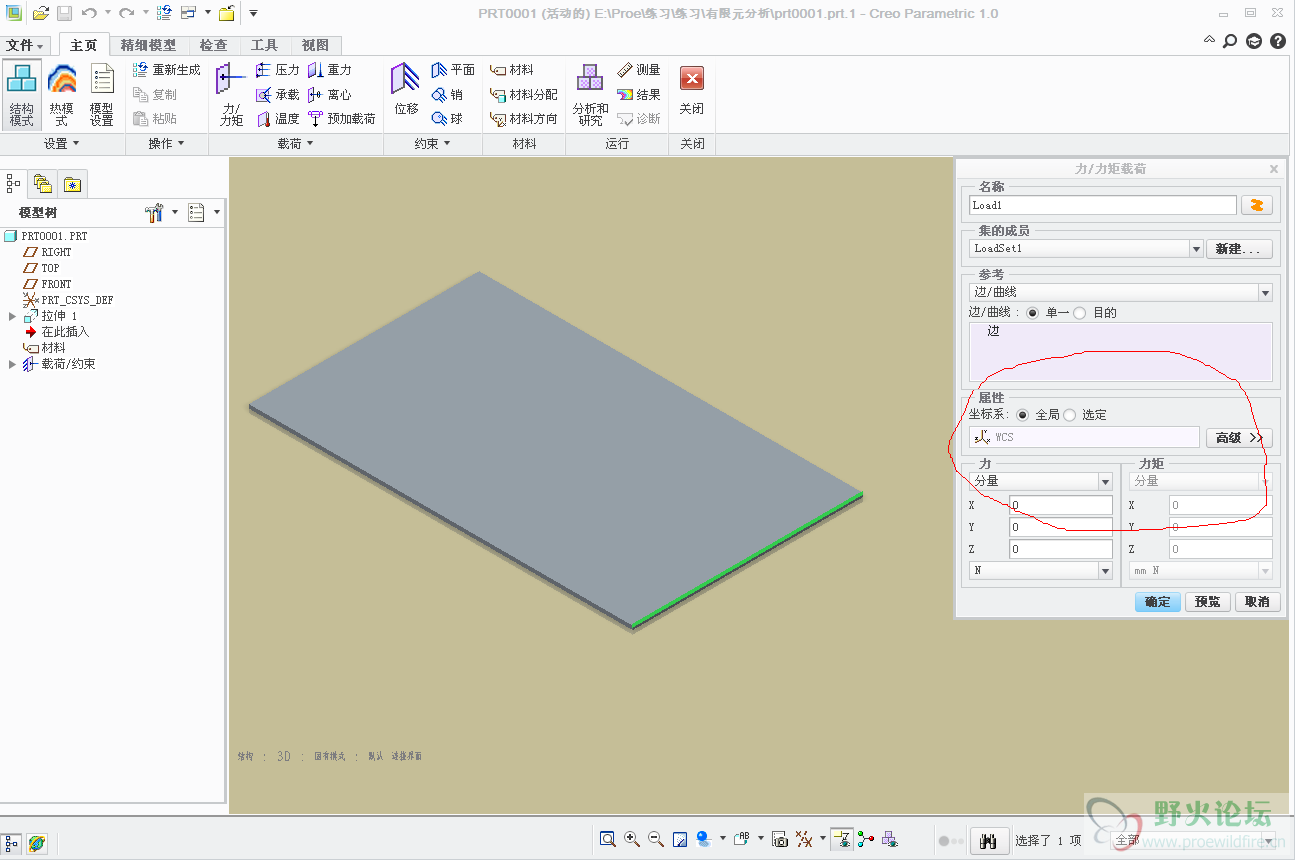The image size is (1295, 860).
Task: Click the binoculars find icon
Action: (989, 841)
